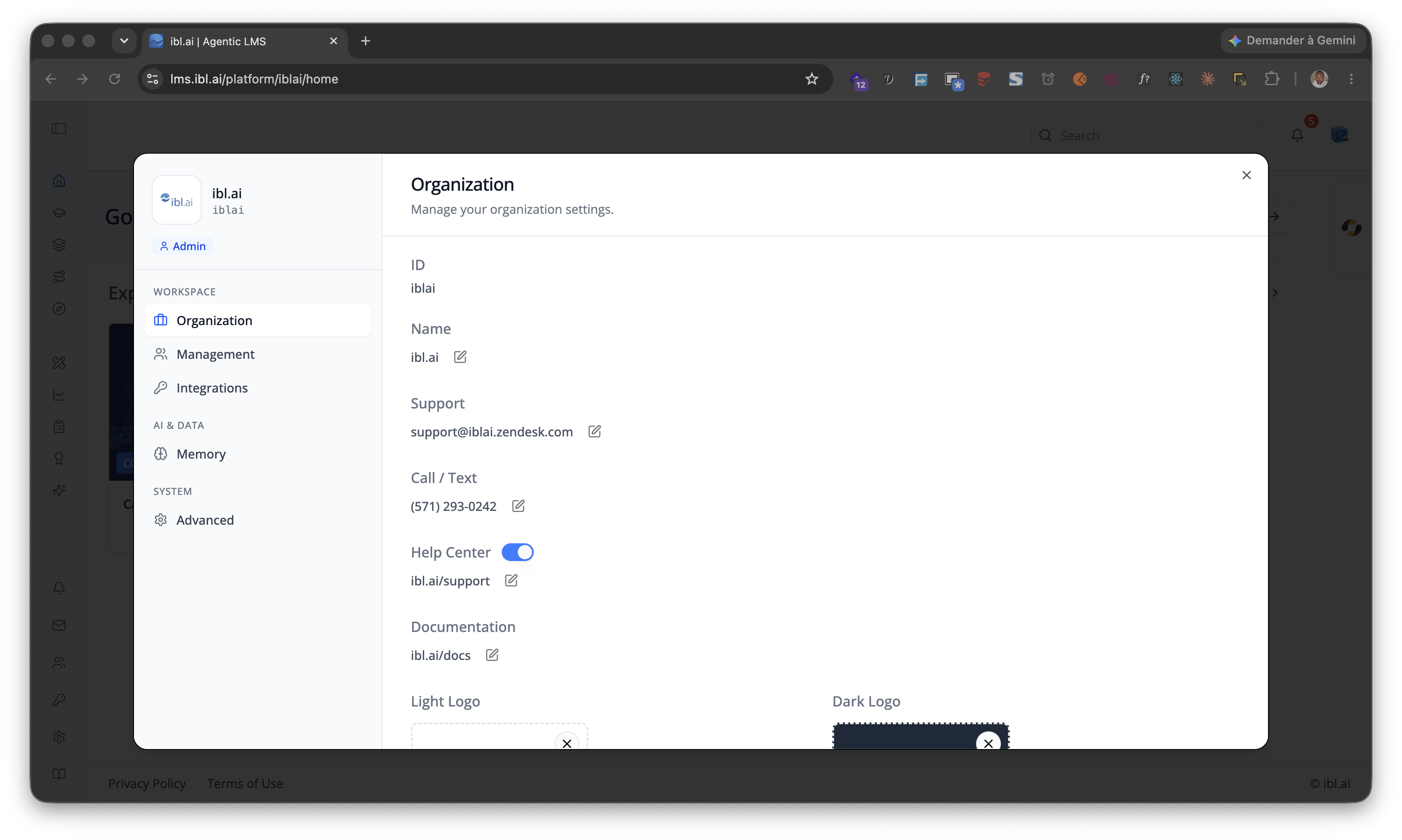Open the notifications bell in header
1402x840 pixels.
[1297, 135]
